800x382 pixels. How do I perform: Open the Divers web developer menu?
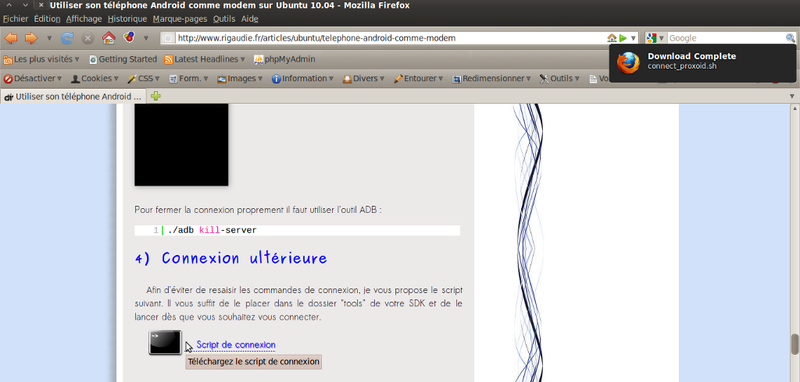(x=364, y=79)
